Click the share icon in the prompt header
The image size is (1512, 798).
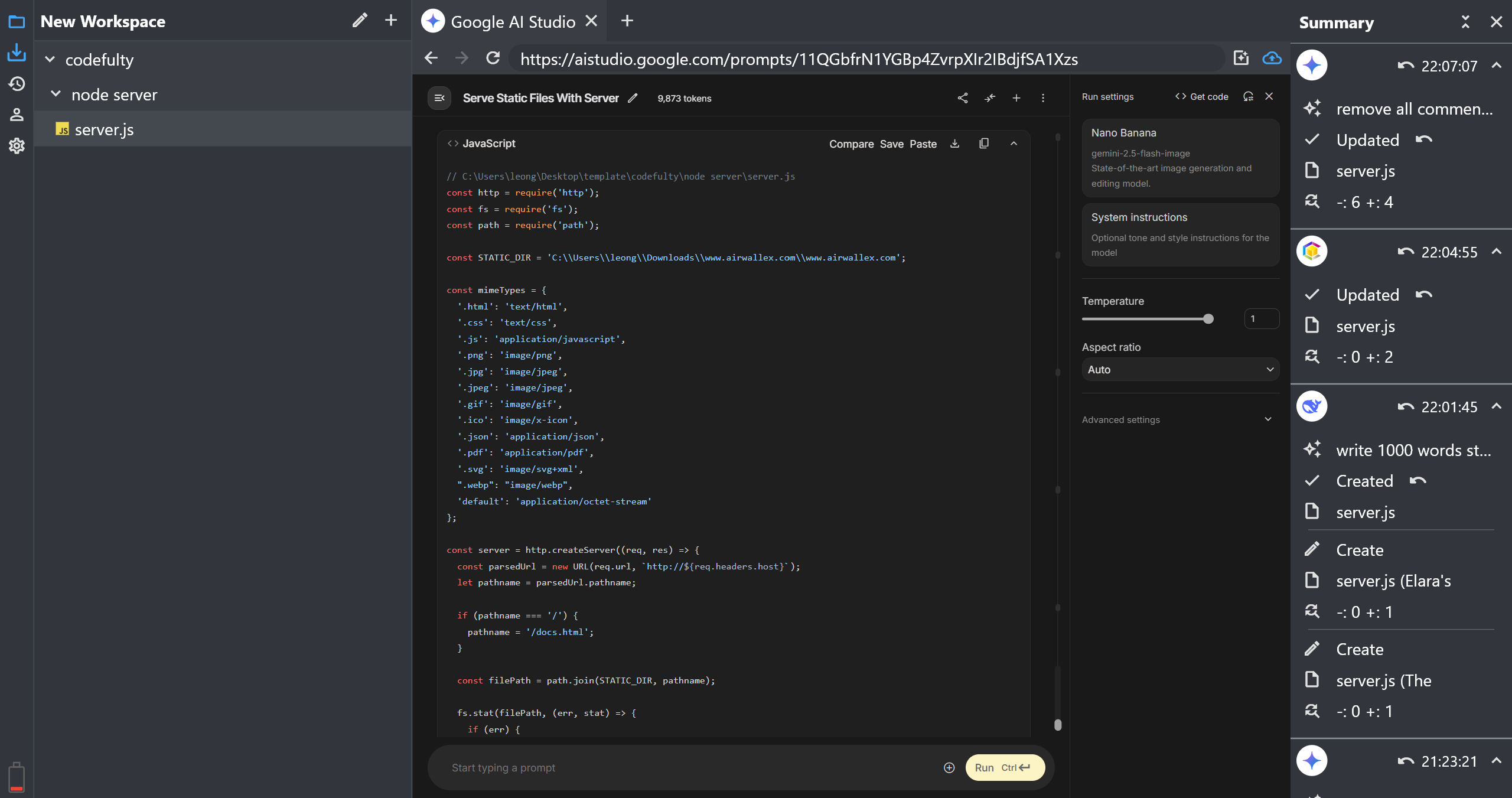point(963,98)
